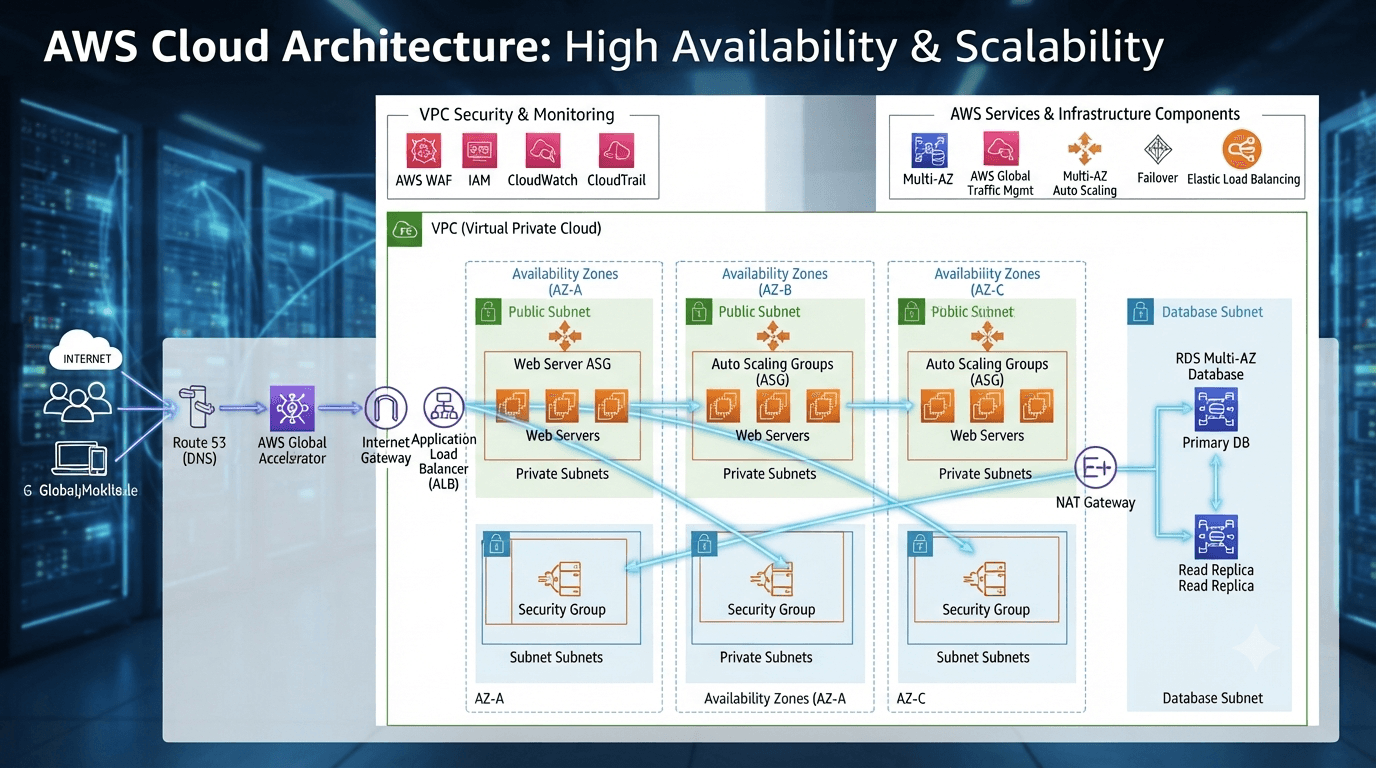
Task: Select the Elastic Load Balancing icon
Action: 1242,151
